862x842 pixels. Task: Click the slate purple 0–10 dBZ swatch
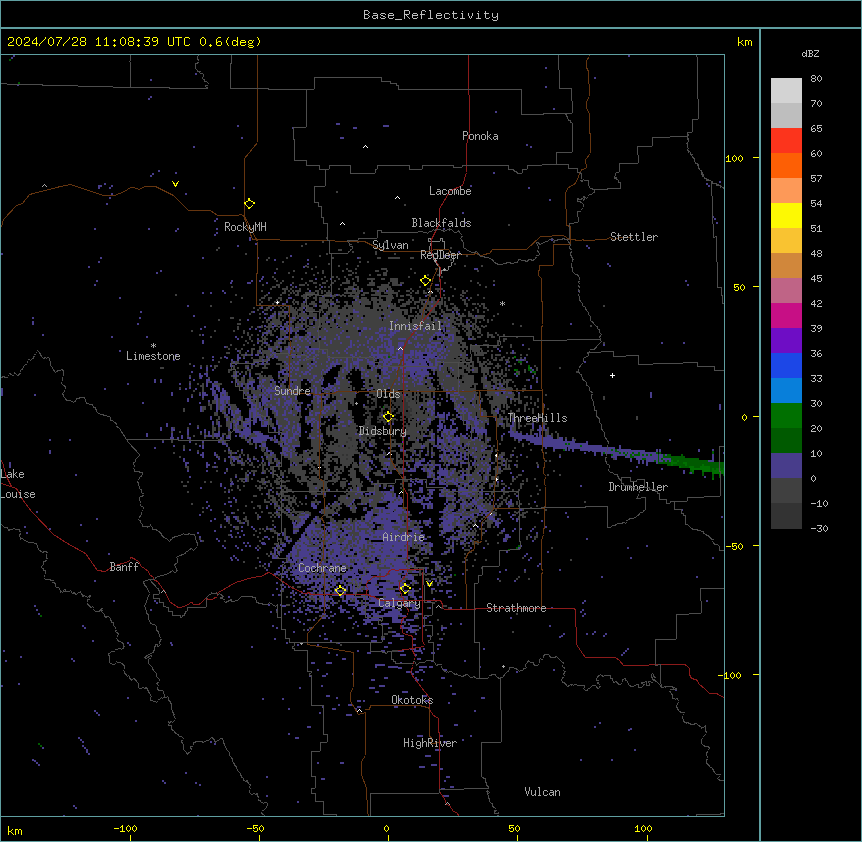coord(786,466)
